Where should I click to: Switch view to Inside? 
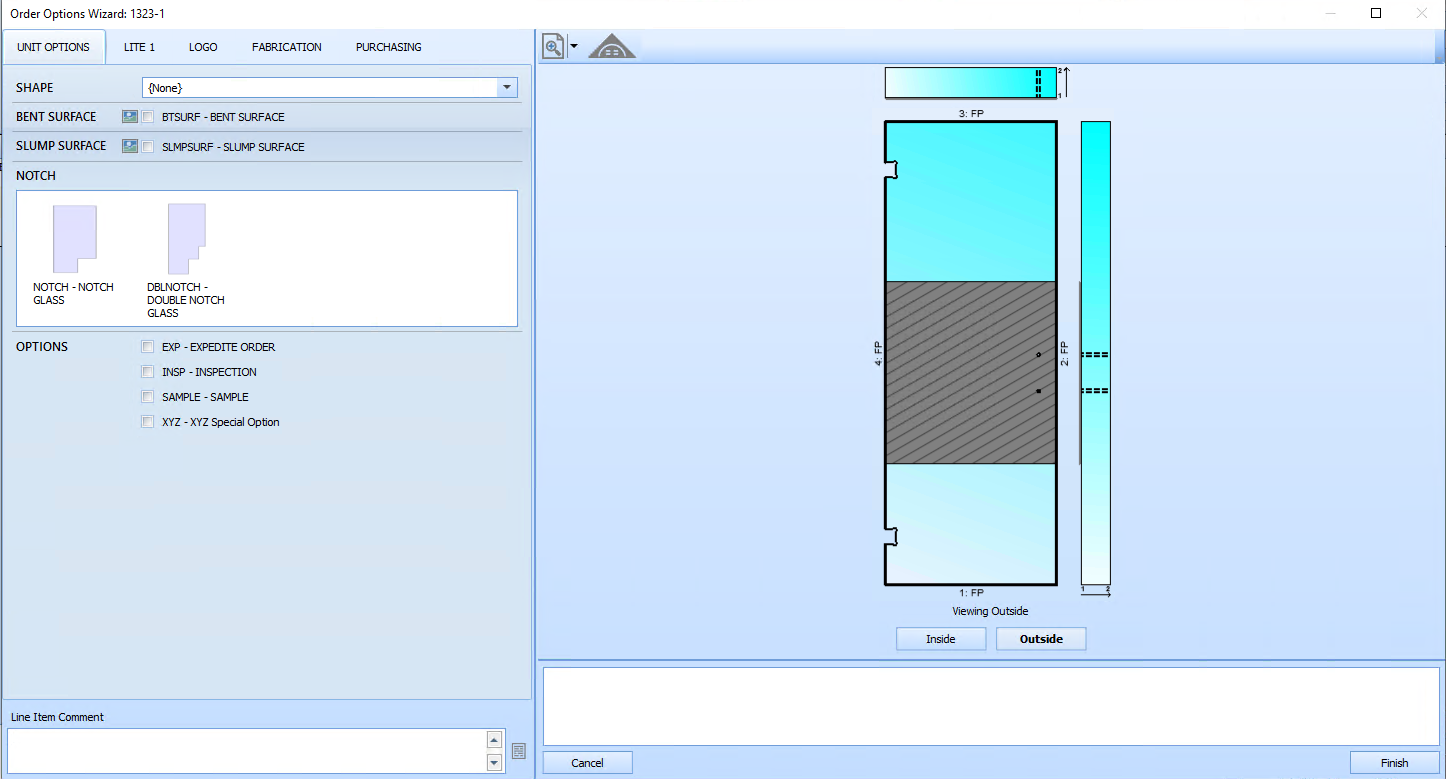click(x=940, y=638)
